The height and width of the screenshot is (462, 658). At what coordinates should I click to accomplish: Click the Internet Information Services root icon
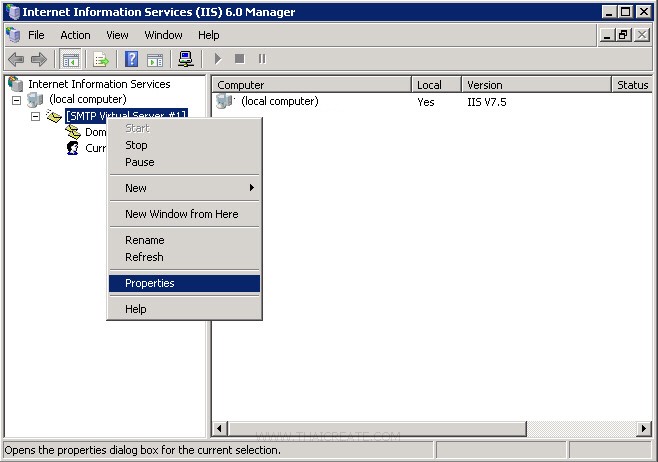click(16, 84)
